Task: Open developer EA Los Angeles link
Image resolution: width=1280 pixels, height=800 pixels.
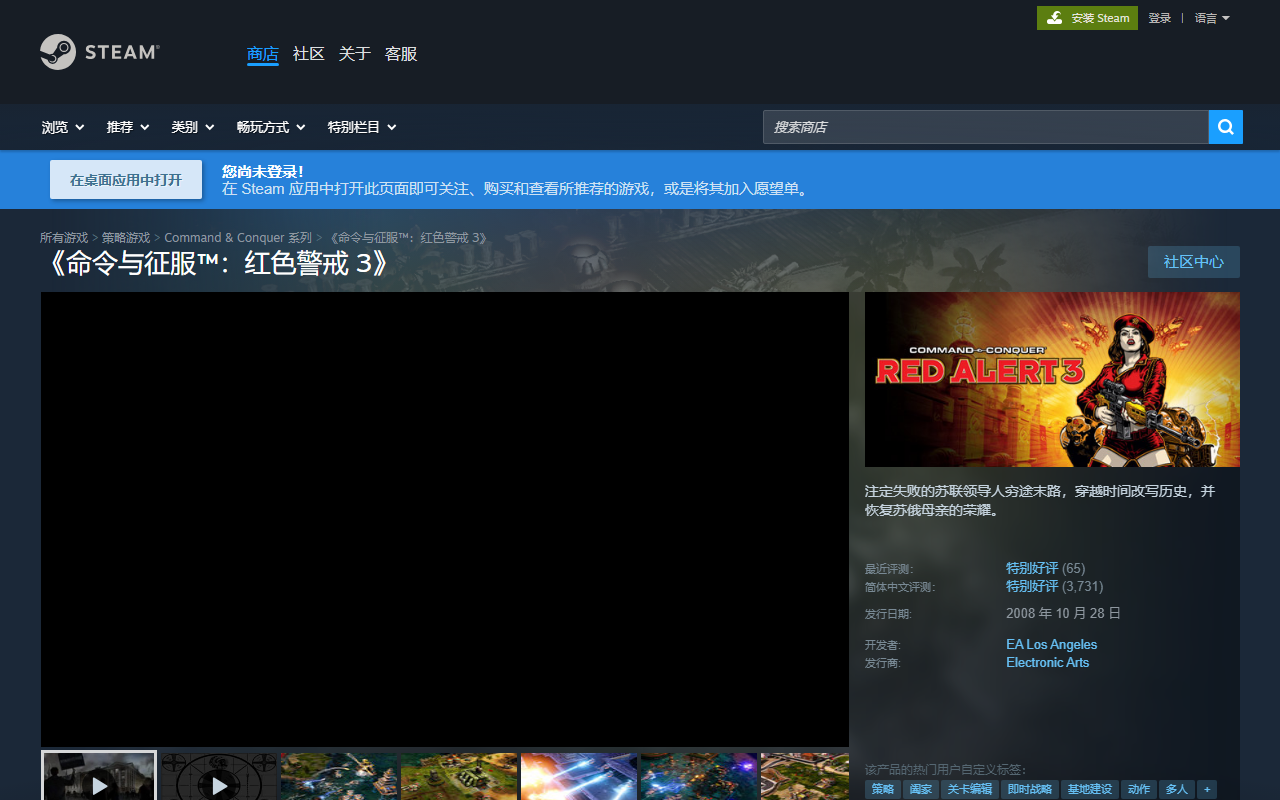Action: tap(1051, 644)
